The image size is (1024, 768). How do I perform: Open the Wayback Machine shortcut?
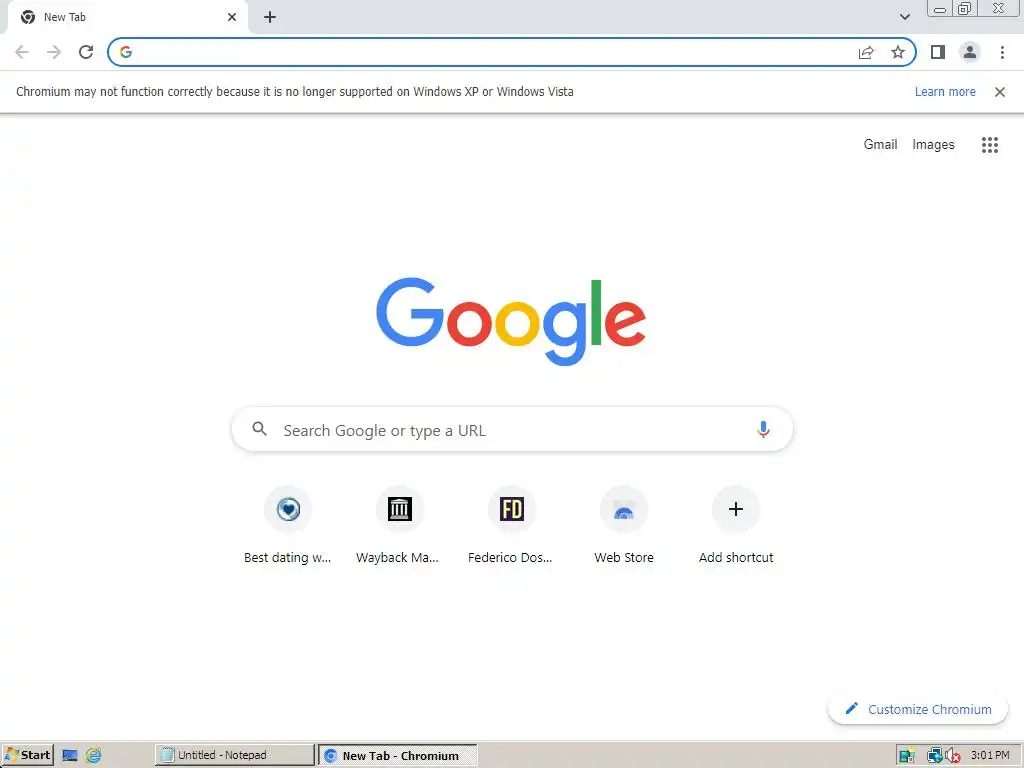pos(400,525)
